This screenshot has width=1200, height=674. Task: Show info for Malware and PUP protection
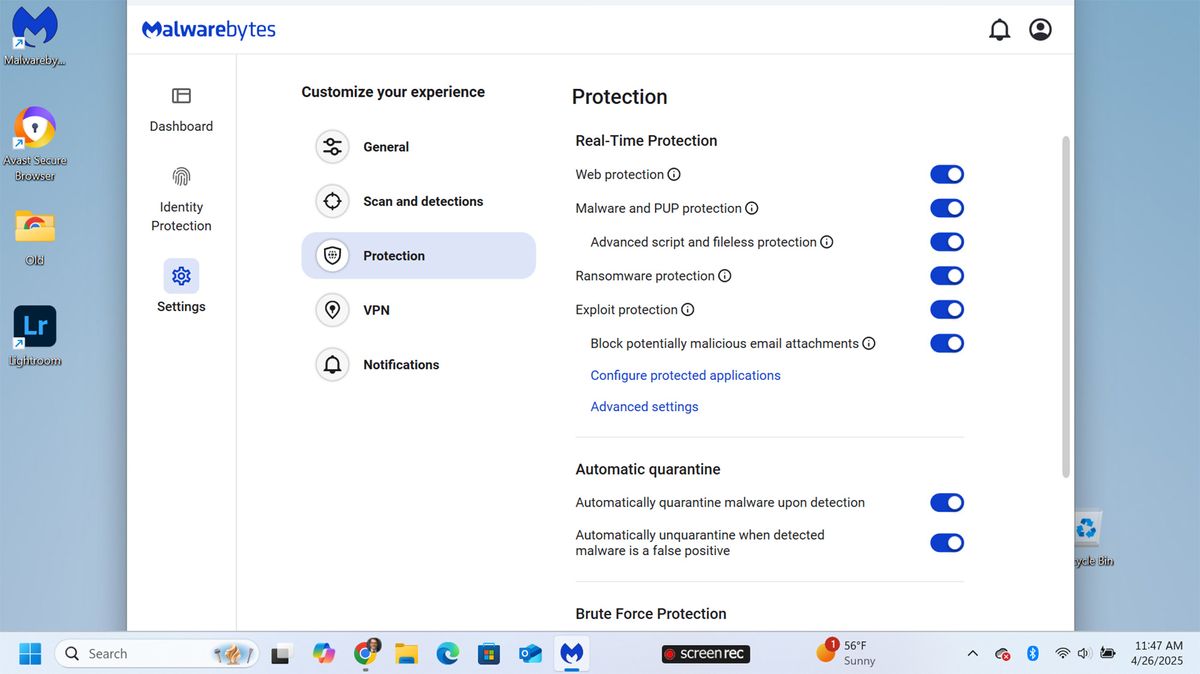pos(753,208)
